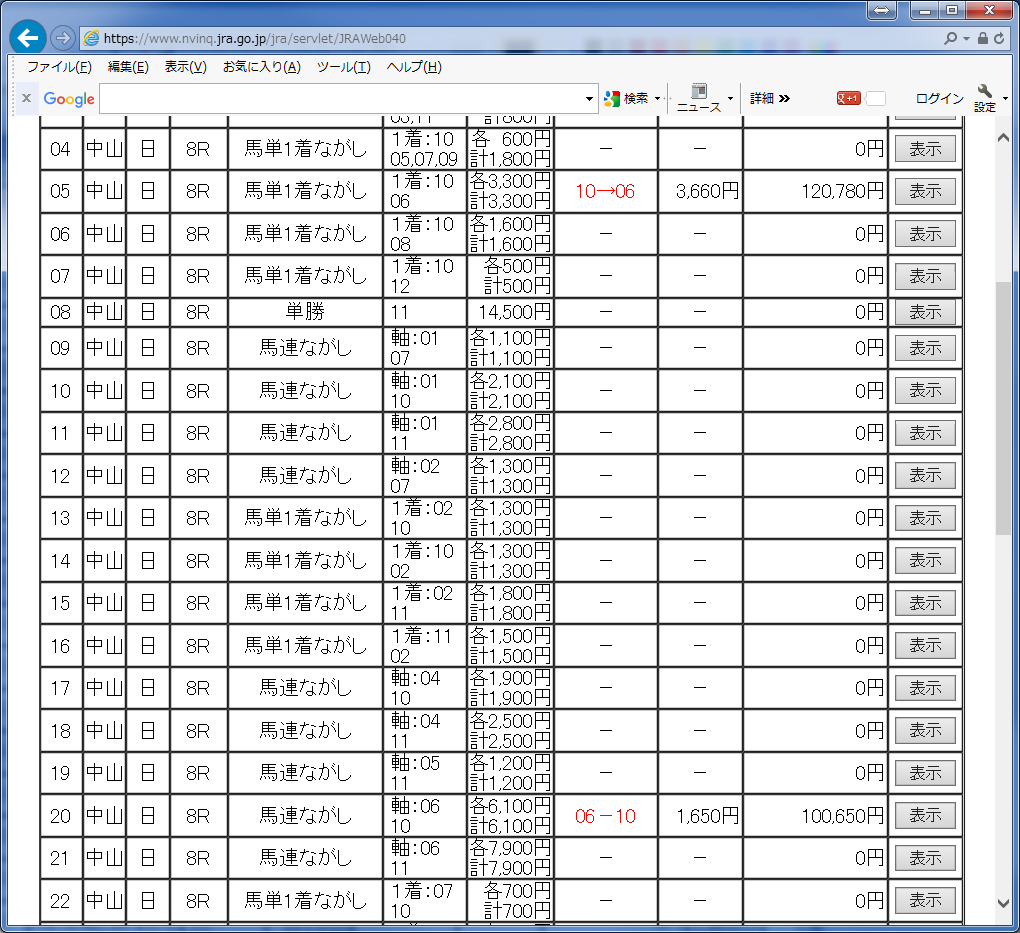This screenshot has width=1020, height=933.
Task: Open the お気に入り(A) menu
Action: coord(262,67)
